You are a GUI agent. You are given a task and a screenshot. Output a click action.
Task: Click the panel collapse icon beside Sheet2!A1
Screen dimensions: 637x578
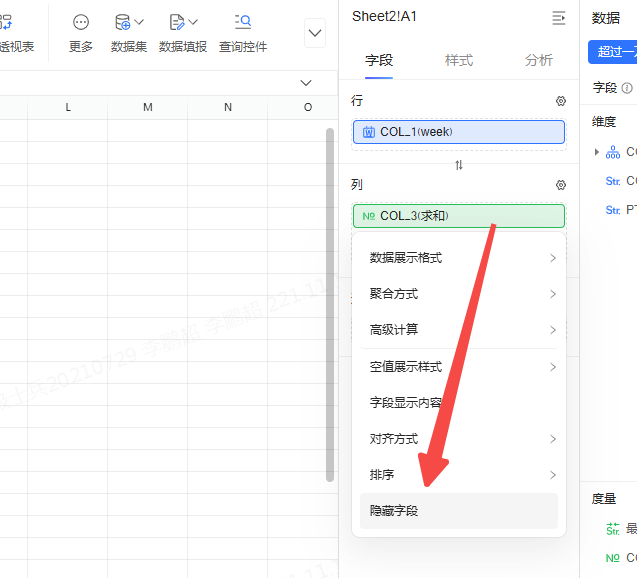click(559, 17)
